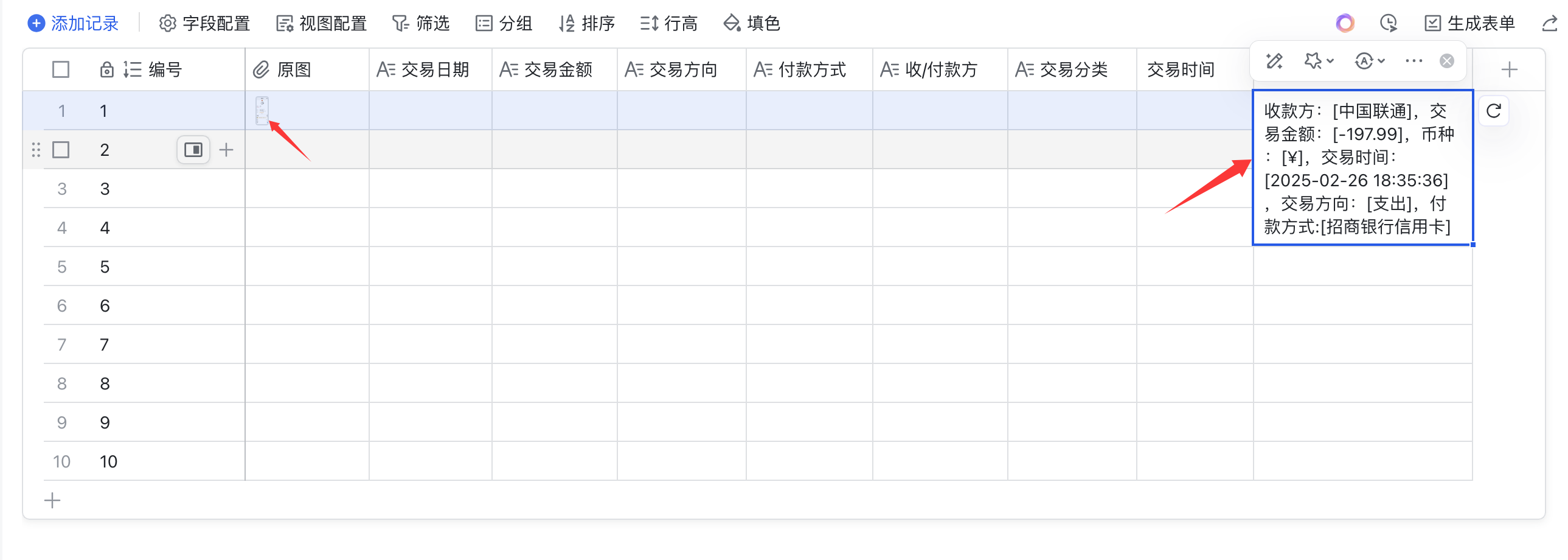Open the 筛选 filter menu
The image size is (1568, 560).
tap(421, 24)
